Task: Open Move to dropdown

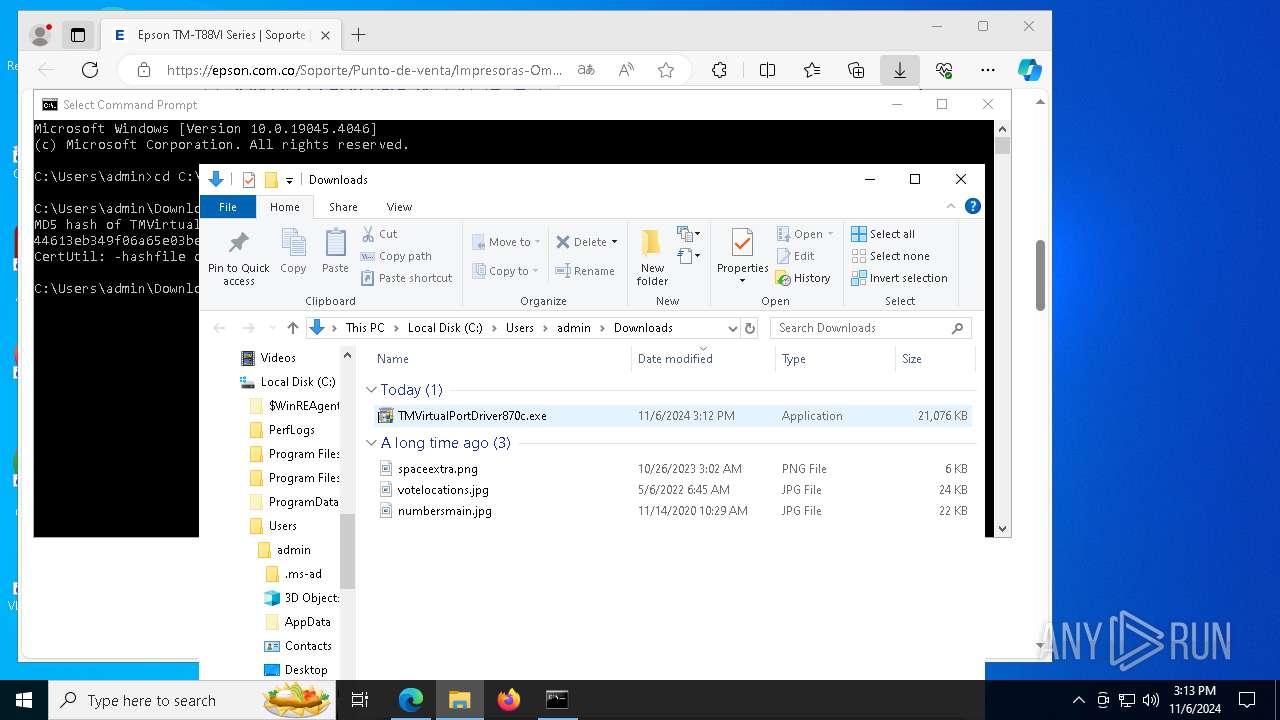Action: [507, 242]
